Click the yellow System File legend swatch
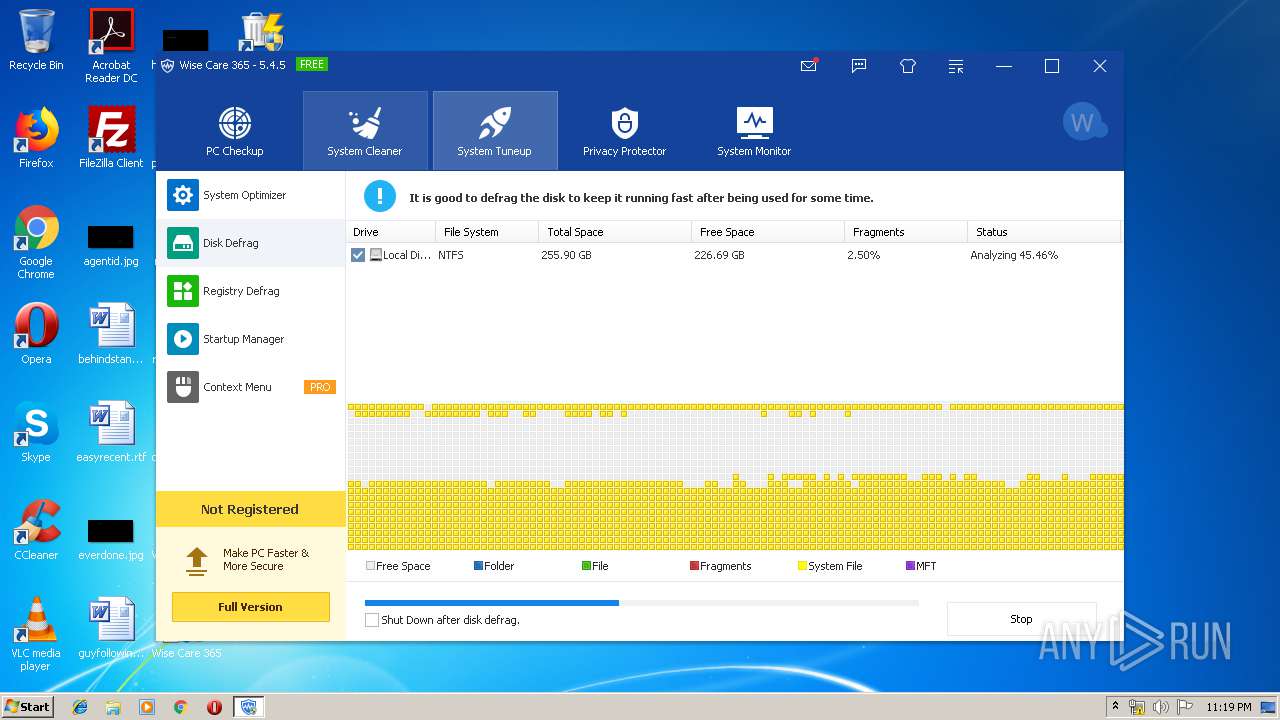The height and width of the screenshot is (720, 1280). (x=802, y=566)
